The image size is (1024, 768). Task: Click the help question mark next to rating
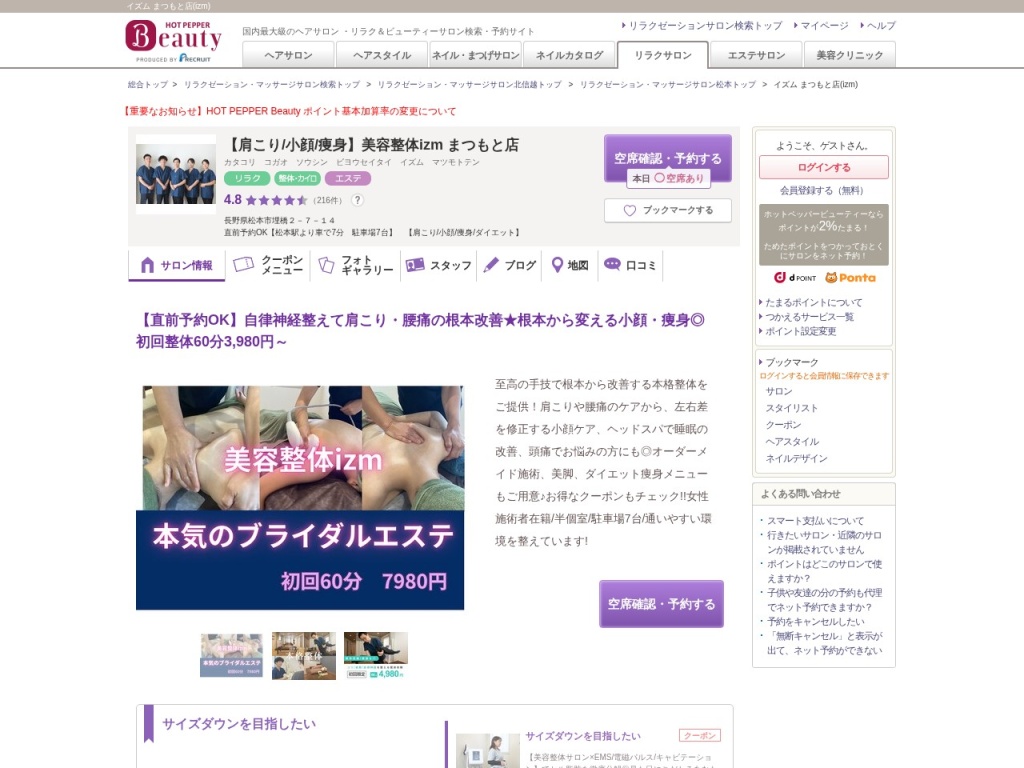[x=358, y=200]
